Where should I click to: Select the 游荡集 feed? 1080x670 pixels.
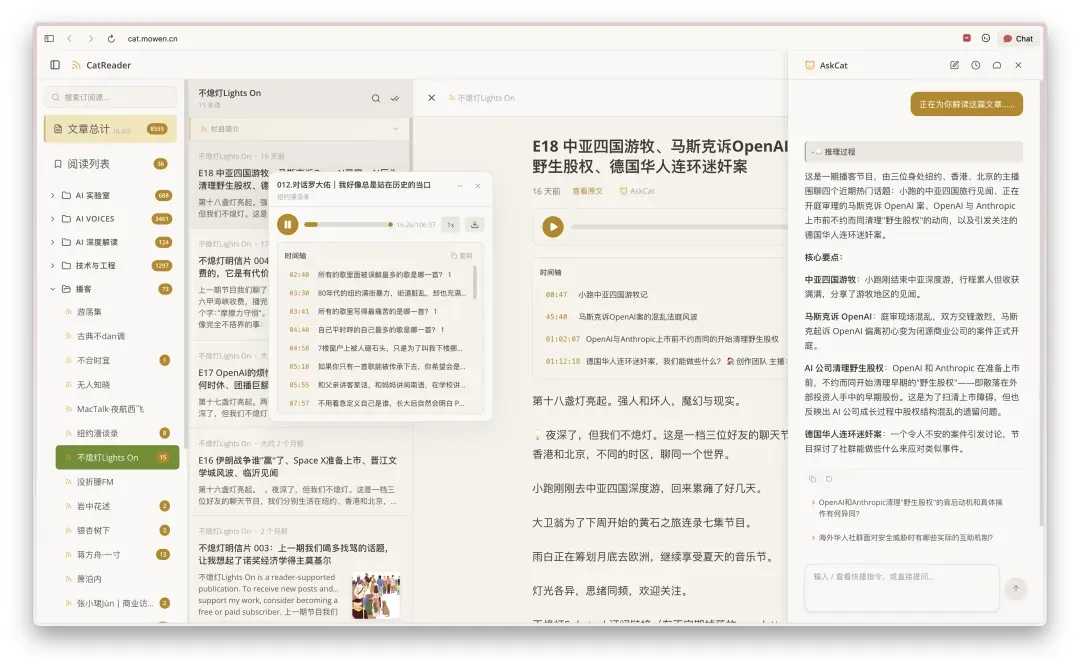pyautogui.click(x=117, y=312)
